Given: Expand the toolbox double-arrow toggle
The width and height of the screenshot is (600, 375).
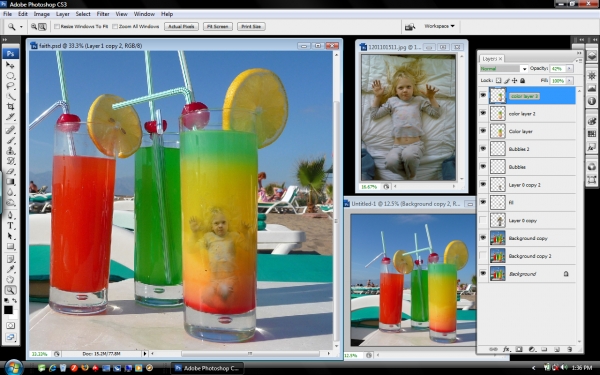Looking at the screenshot, I should coord(5,39).
